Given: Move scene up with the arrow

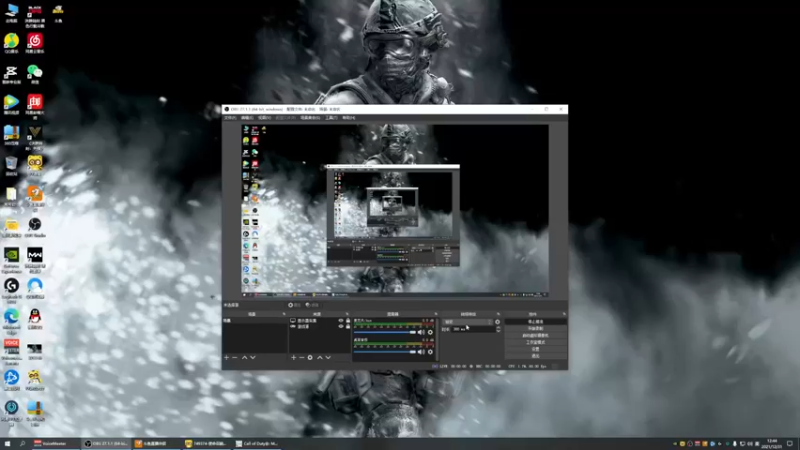Looking at the screenshot, I should 244,357.
